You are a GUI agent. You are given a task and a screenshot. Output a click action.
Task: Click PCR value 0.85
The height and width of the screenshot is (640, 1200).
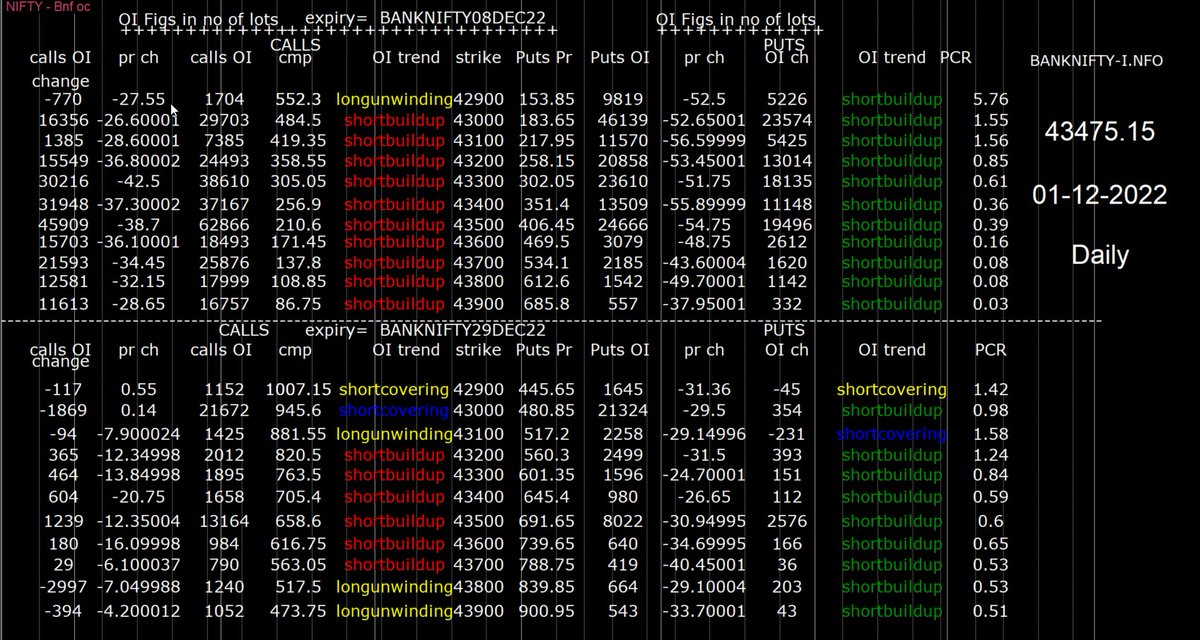point(991,160)
